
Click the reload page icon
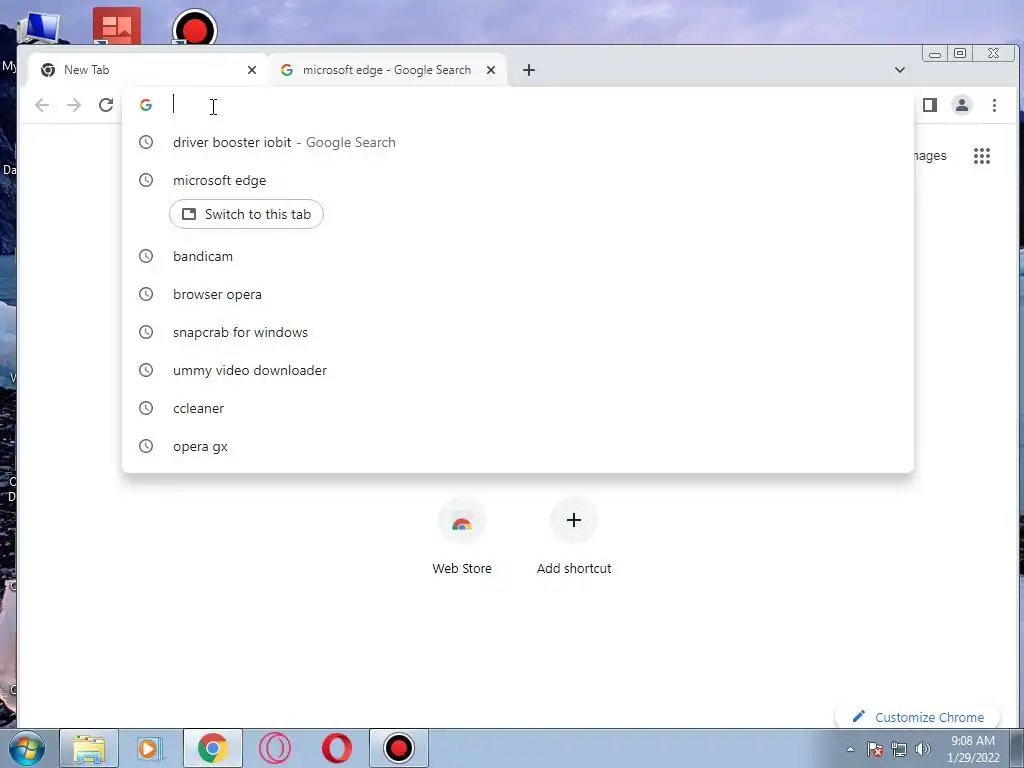(106, 105)
